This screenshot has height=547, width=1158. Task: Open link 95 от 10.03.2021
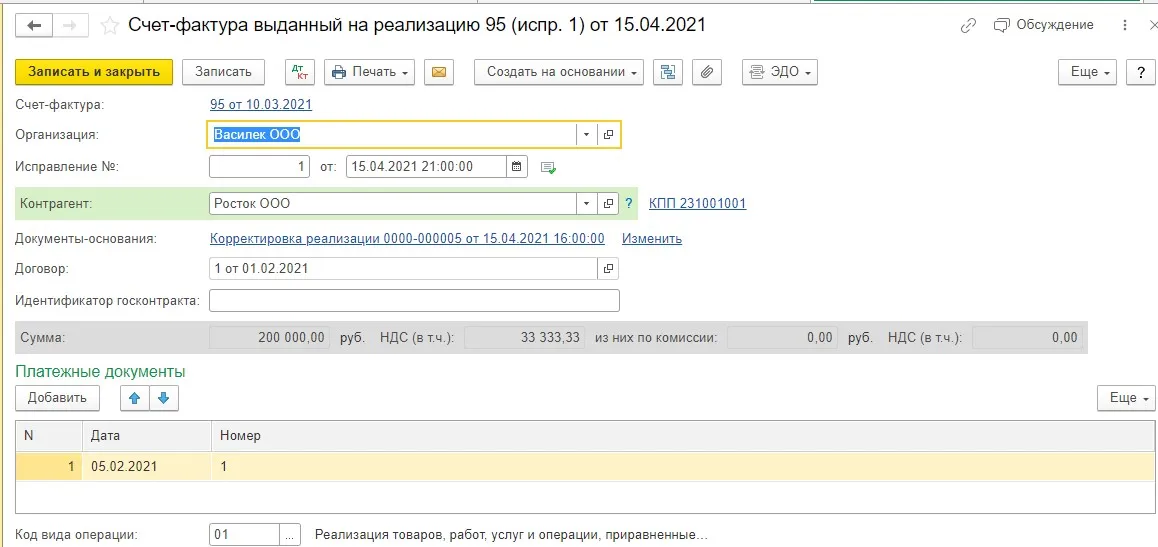click(261, 104)
